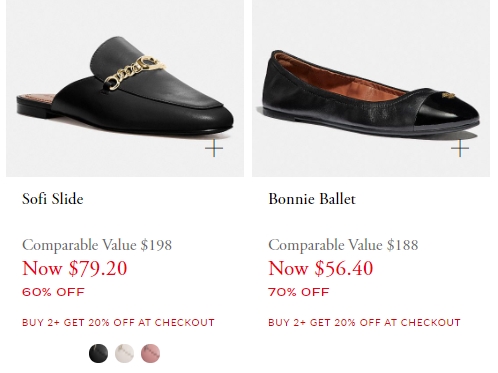Click Sofi Slide's Buy 2+ checkout promo
498x373 pixels.
click(x=118, y=323)
